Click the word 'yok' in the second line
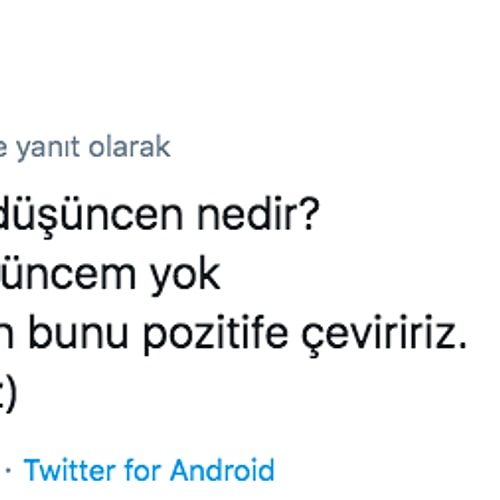Image resolution: width=500 pixels, height=500 pixels. 185,277
